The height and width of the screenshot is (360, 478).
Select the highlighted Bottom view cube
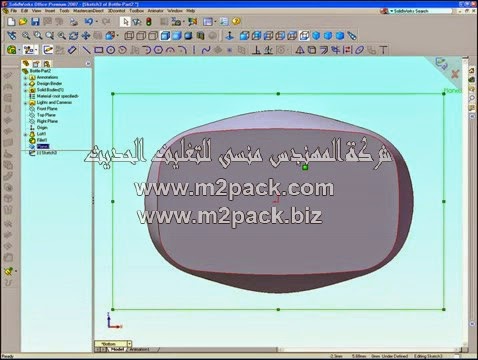304,35
